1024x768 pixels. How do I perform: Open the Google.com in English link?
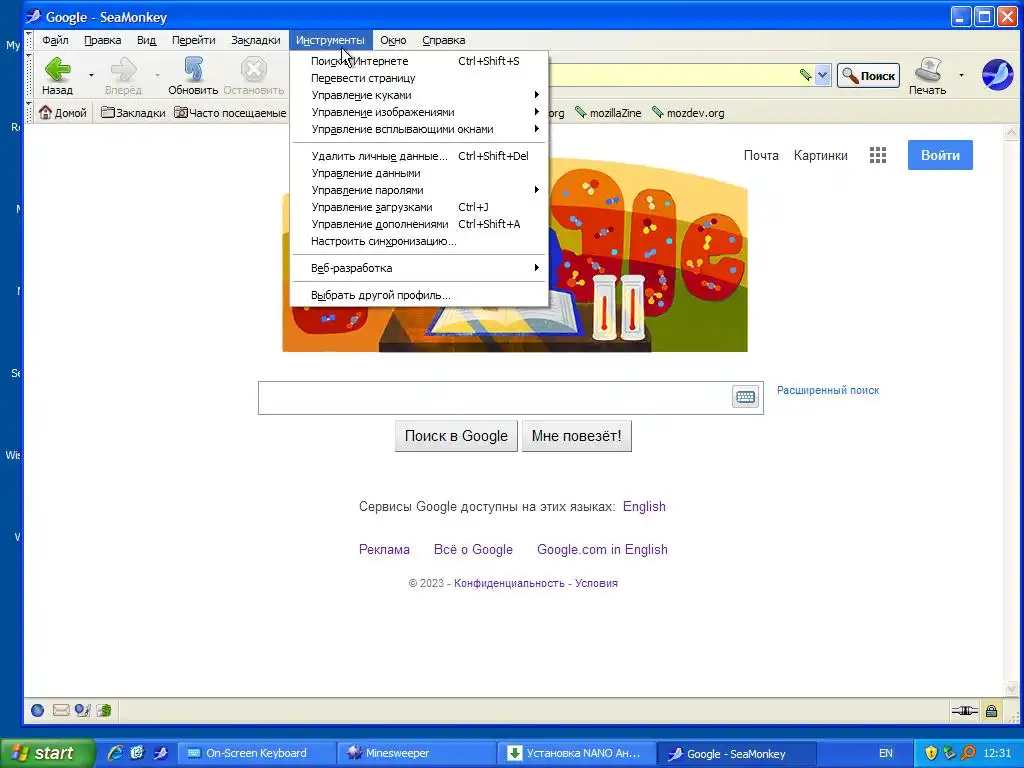602,549
